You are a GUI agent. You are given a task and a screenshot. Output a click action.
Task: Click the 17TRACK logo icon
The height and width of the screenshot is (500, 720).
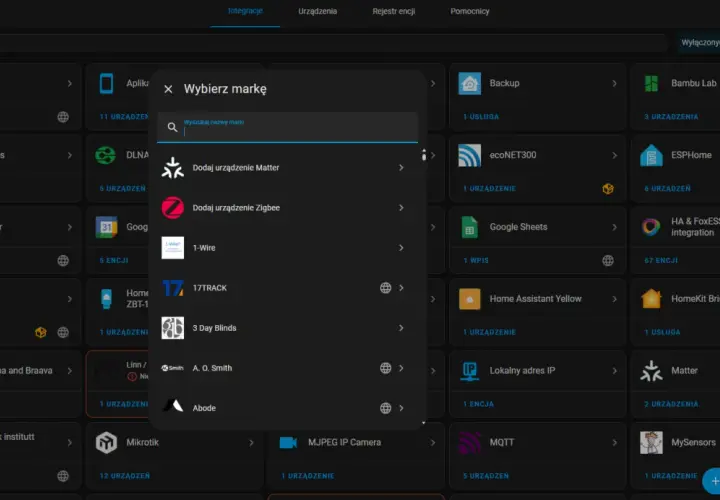point(173,288)
